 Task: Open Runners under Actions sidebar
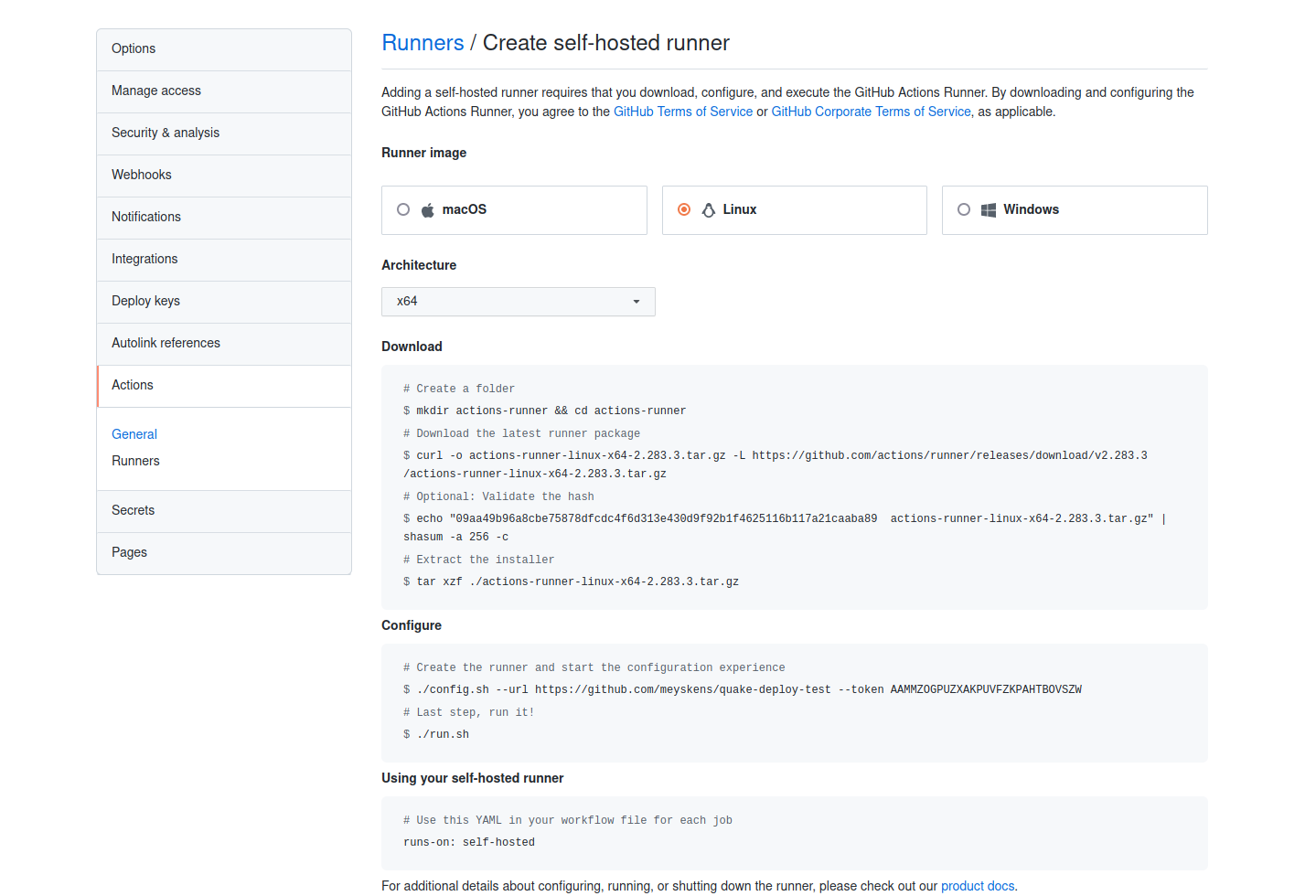click(x=135, y=461)
